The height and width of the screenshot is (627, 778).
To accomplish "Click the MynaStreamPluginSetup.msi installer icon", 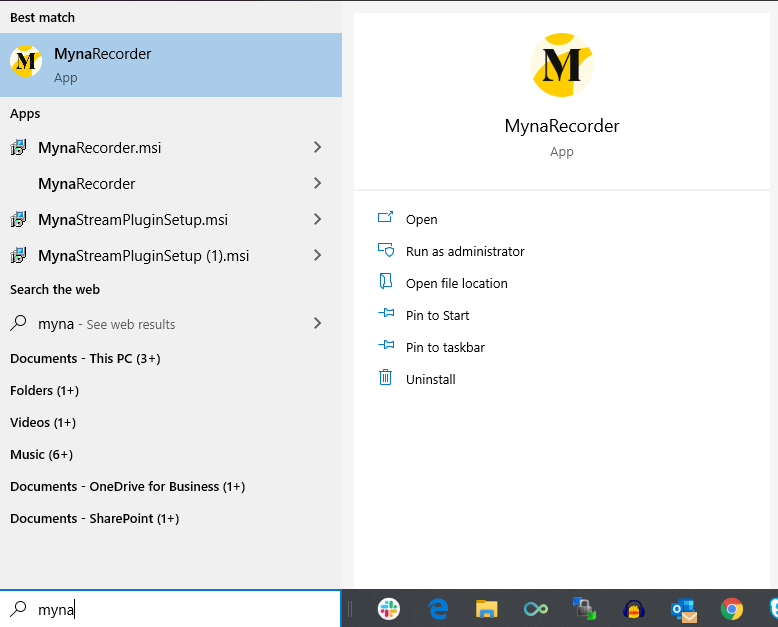I will click(18, 219).
